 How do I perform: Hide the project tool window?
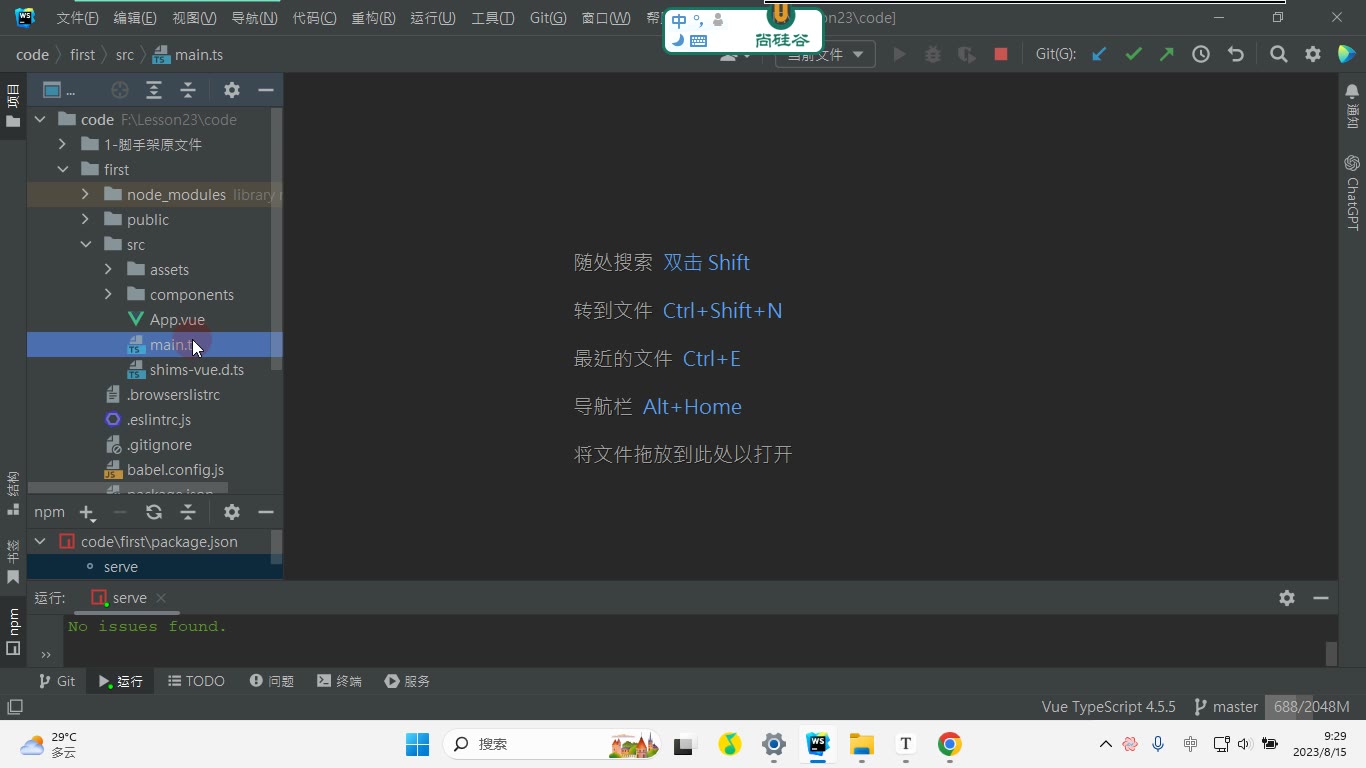[266, 90]
